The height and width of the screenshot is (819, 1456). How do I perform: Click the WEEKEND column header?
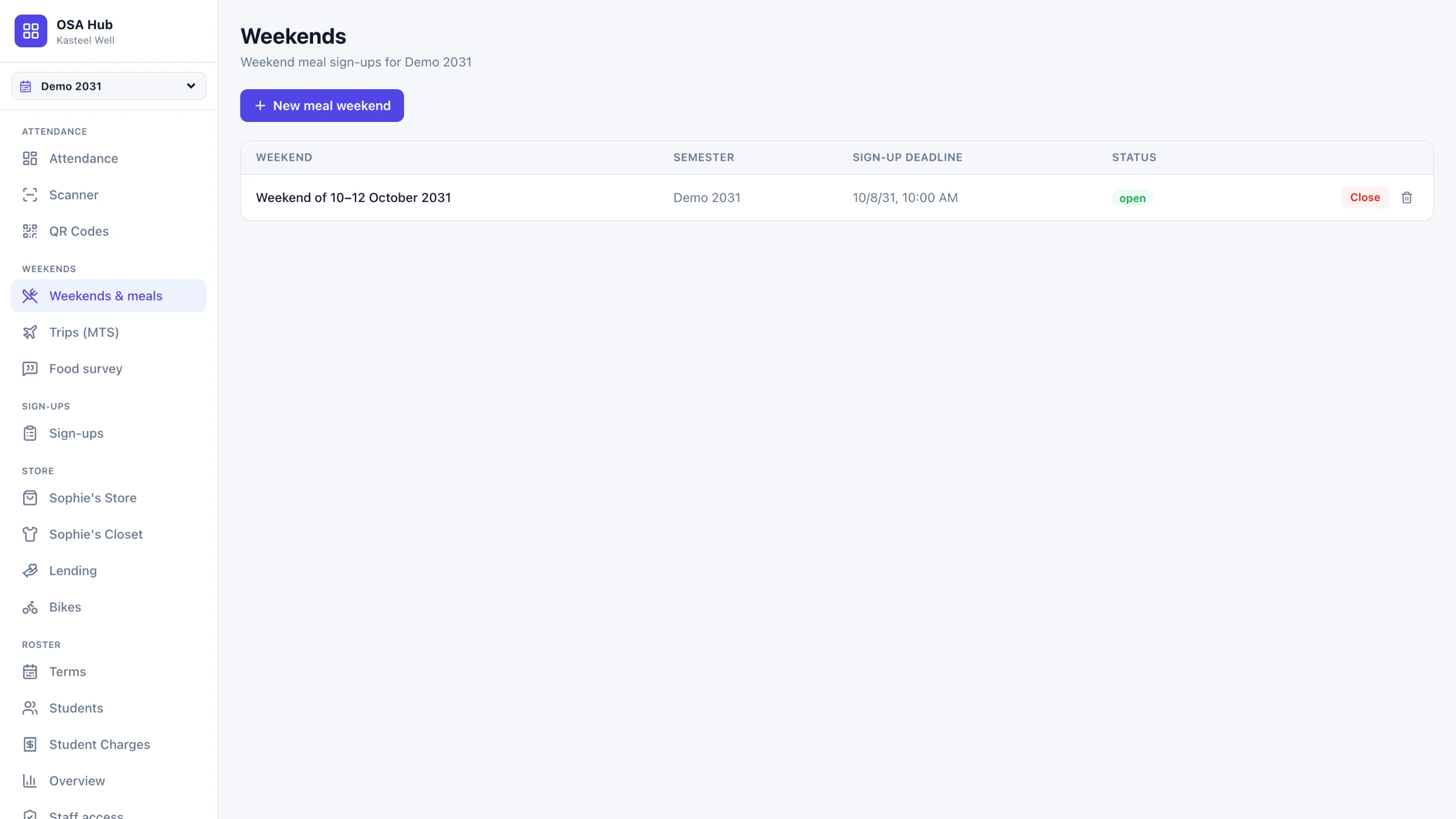coord(284,158)
